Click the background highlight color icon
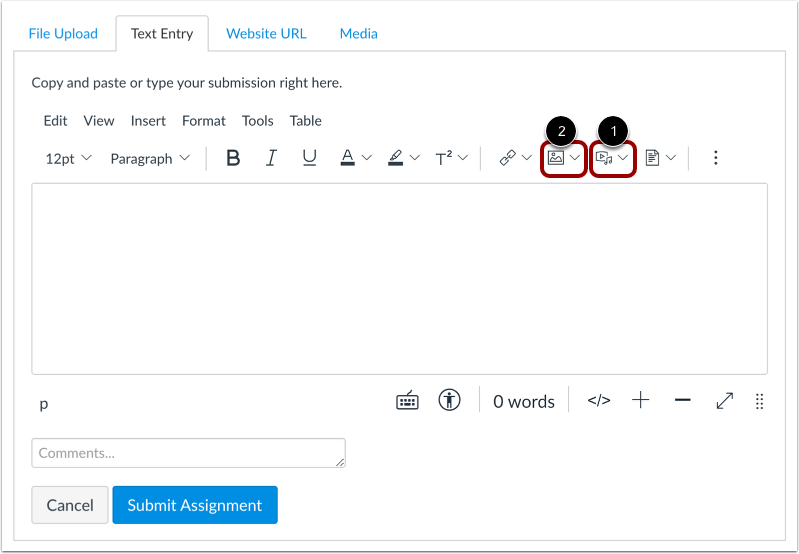This screenshot has height=554, width=799. [x=395, y=158]
